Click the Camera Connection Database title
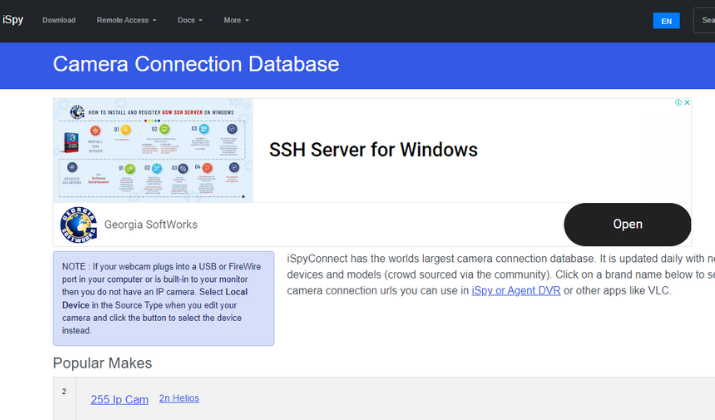 [196, 64]
